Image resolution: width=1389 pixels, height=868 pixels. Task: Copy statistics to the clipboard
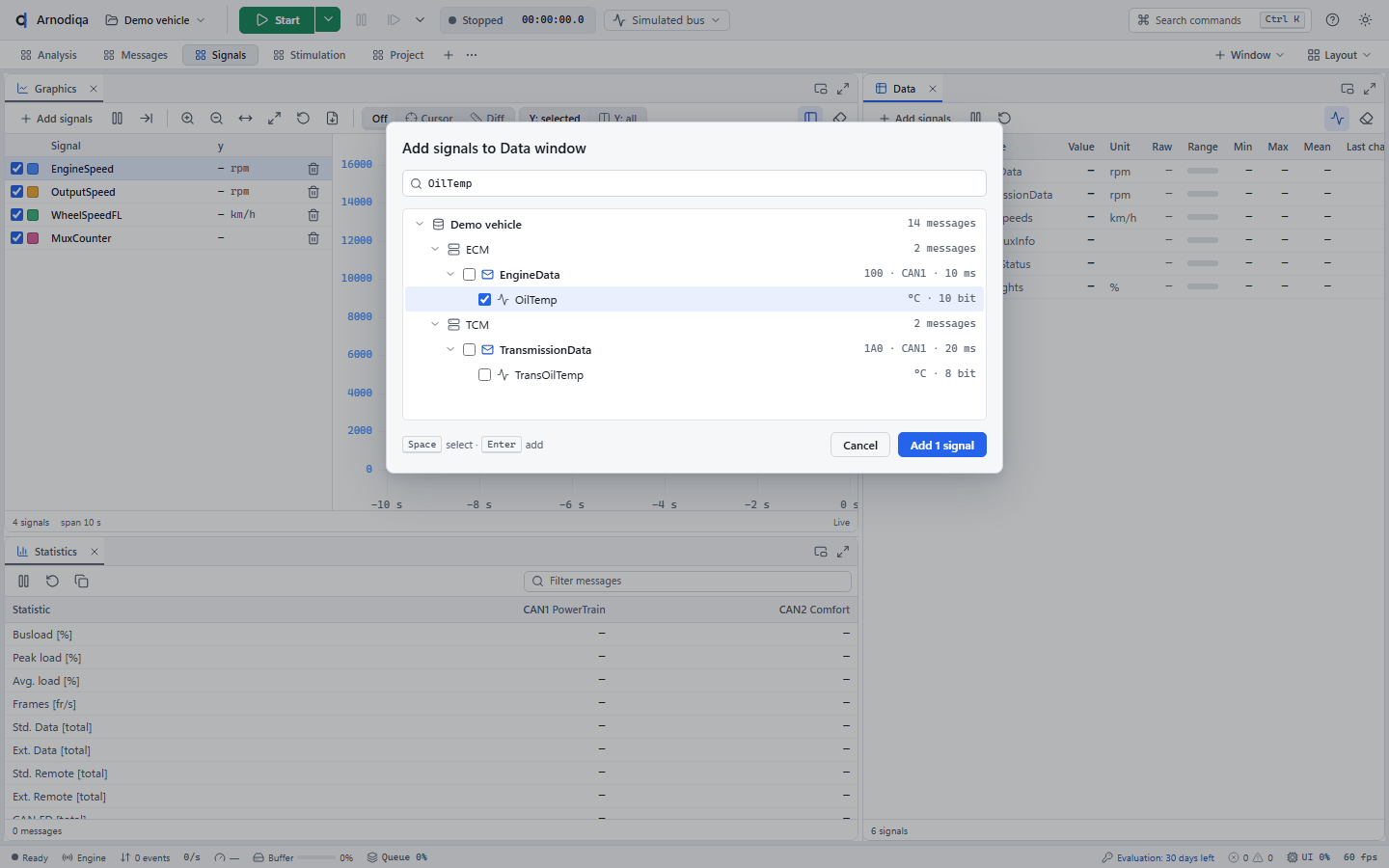81,582
